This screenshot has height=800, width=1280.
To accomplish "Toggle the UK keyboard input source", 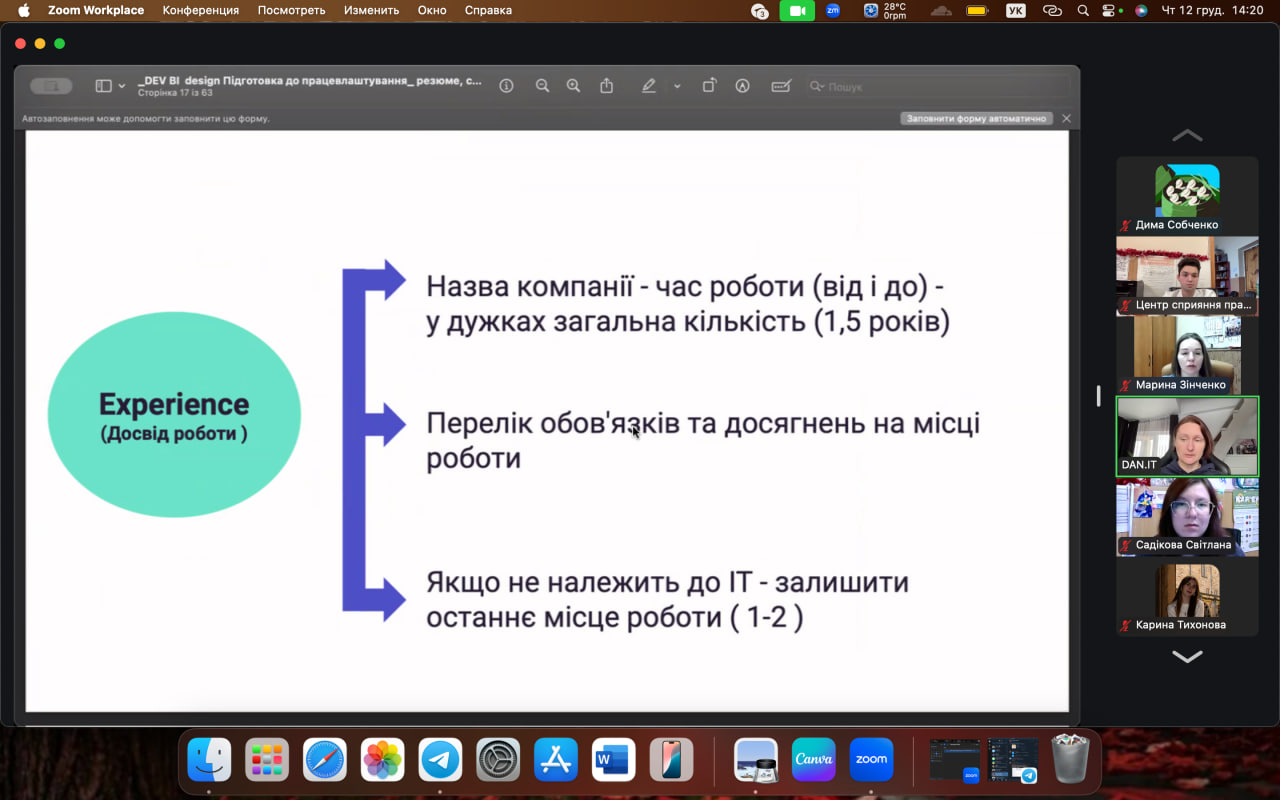I will point(1015,10).
